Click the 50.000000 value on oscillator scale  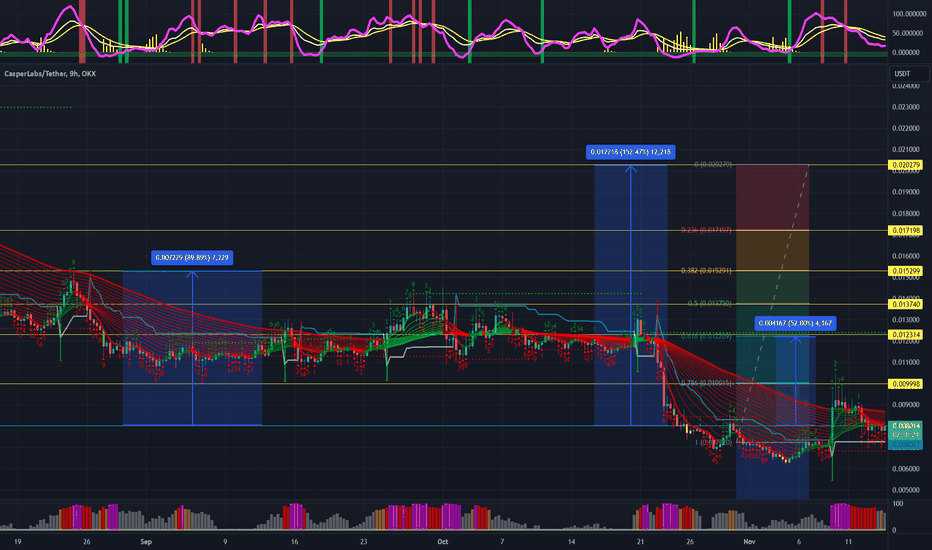pyautogui.click(x=909, y=33)
